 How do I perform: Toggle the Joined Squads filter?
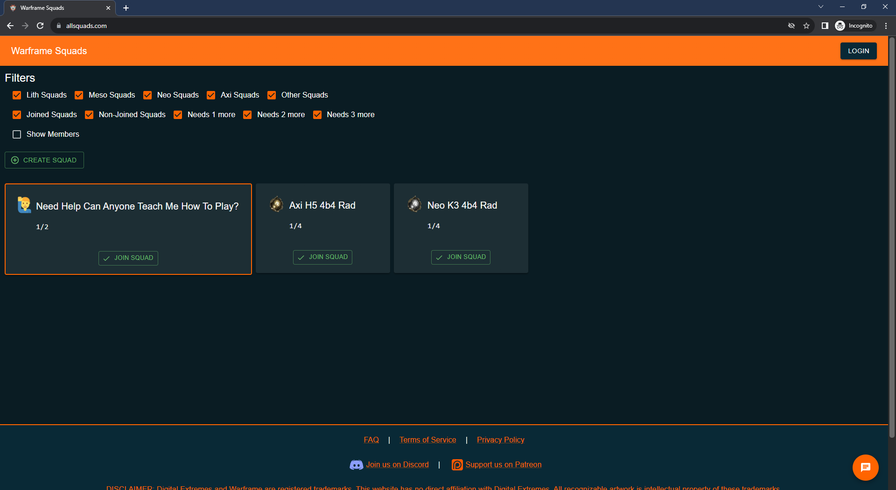[17, 115]
